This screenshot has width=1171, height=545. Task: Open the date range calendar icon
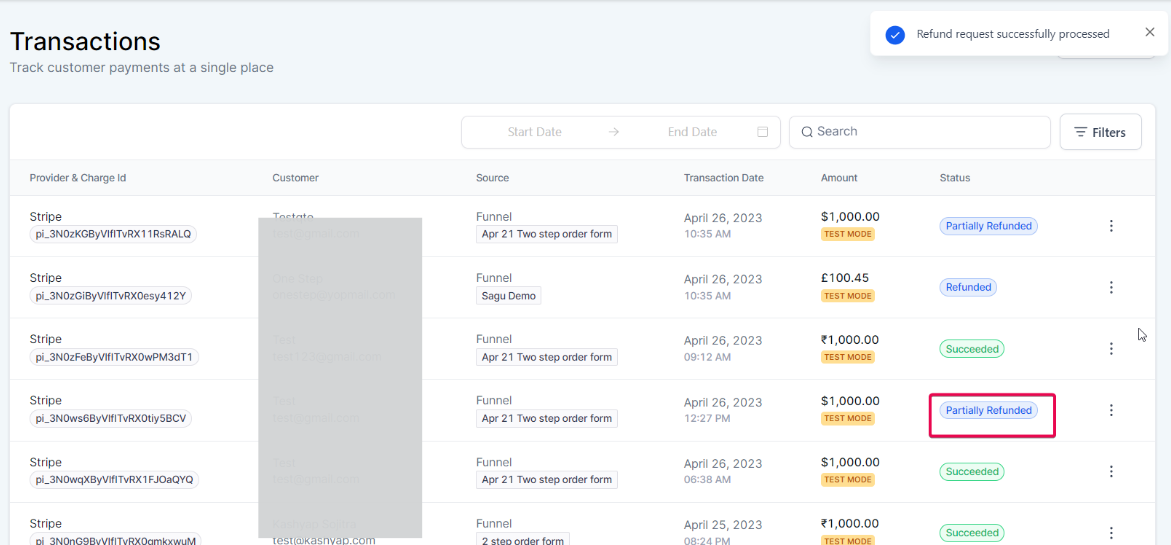coord(763,132)
